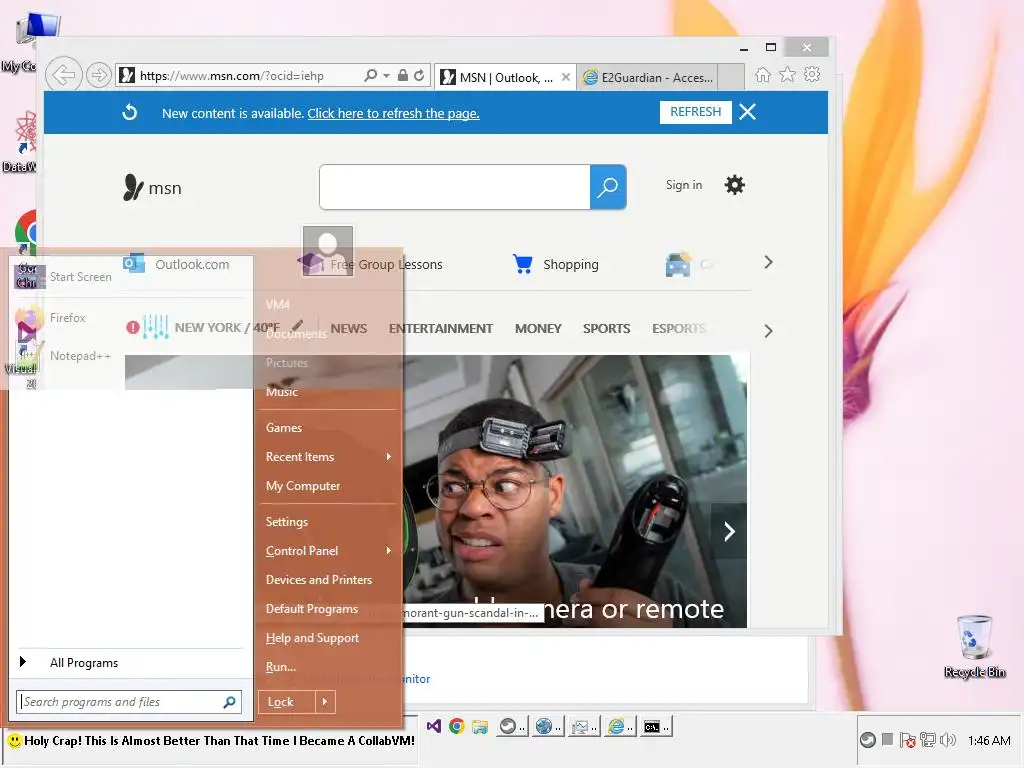Open the browser Home icon
1024x768 pixels.
[763, 74]
